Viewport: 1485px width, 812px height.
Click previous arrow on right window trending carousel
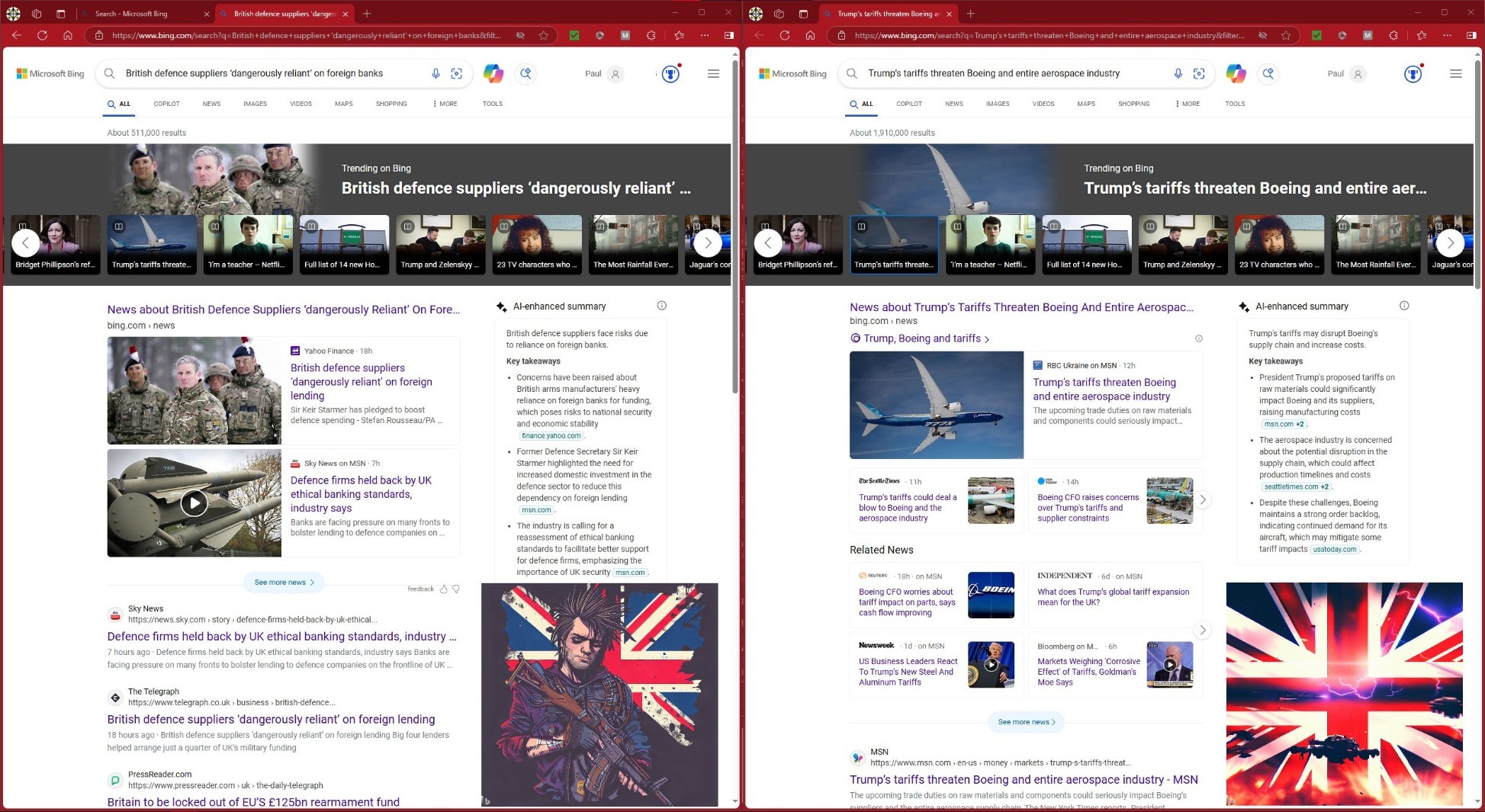[768, 243]
